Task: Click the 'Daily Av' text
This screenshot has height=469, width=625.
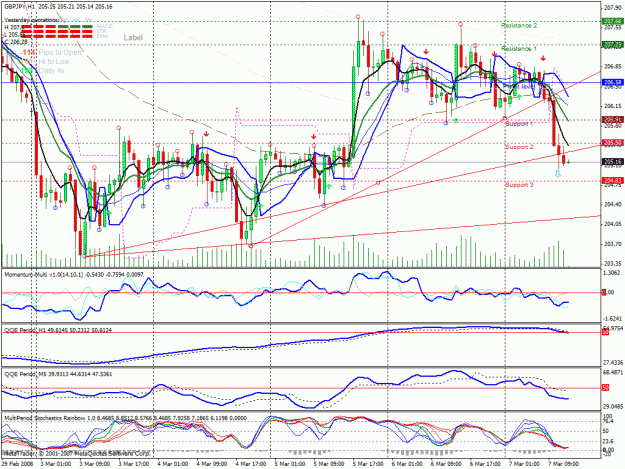Action: coord(51,71)
